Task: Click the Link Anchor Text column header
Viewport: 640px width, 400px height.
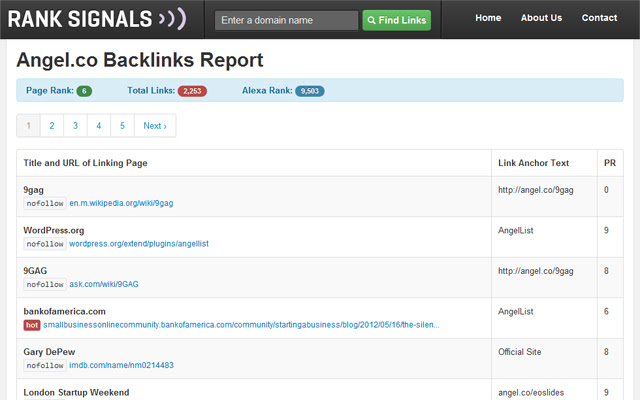Action: (x=533, y=163)
